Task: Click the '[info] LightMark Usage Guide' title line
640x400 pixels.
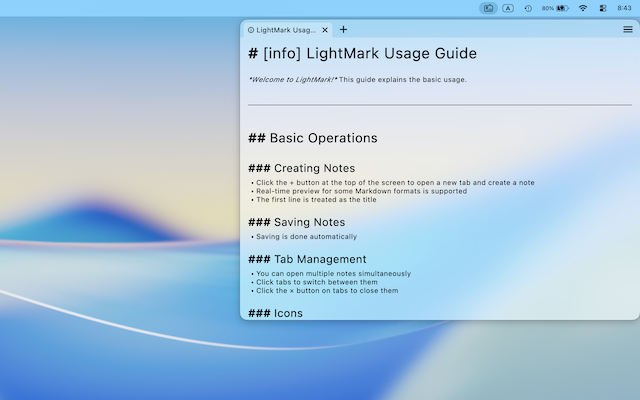Action: click(362, 54)
